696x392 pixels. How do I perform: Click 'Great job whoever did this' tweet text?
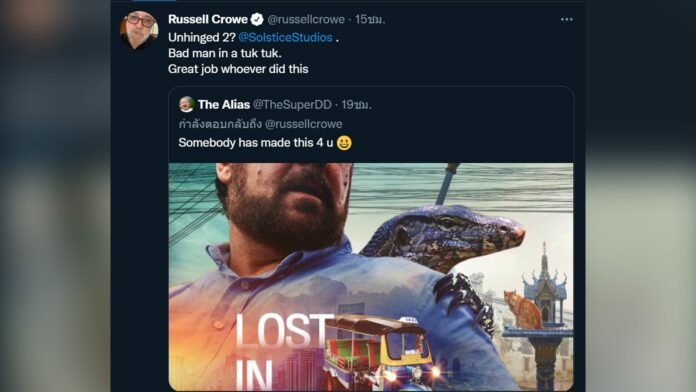click(238, 69)
